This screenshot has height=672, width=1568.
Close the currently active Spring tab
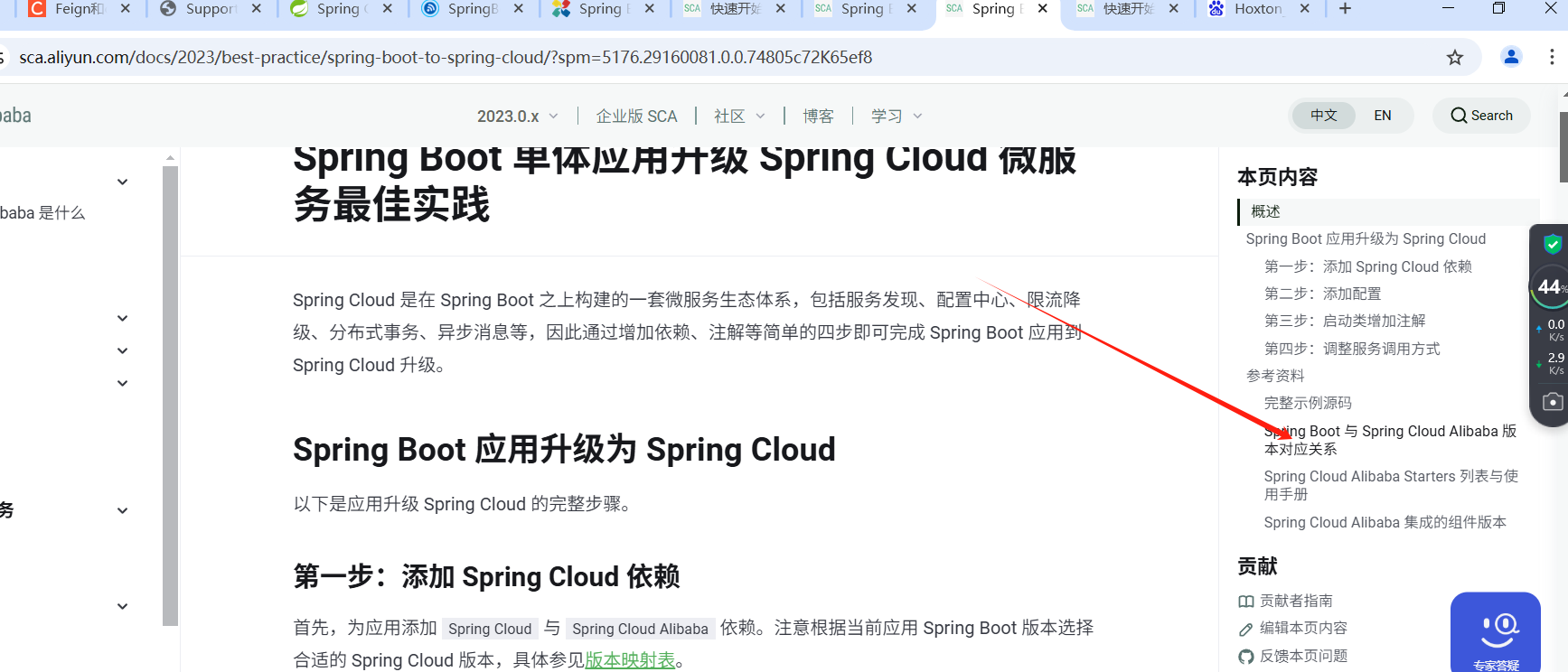click(x=1043, y=8)
